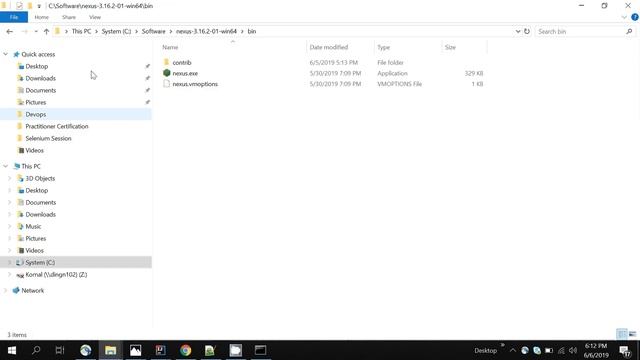Switch to Large icons view layout icon
Viewport: 640px width, 360px height.
coord(633,334)
